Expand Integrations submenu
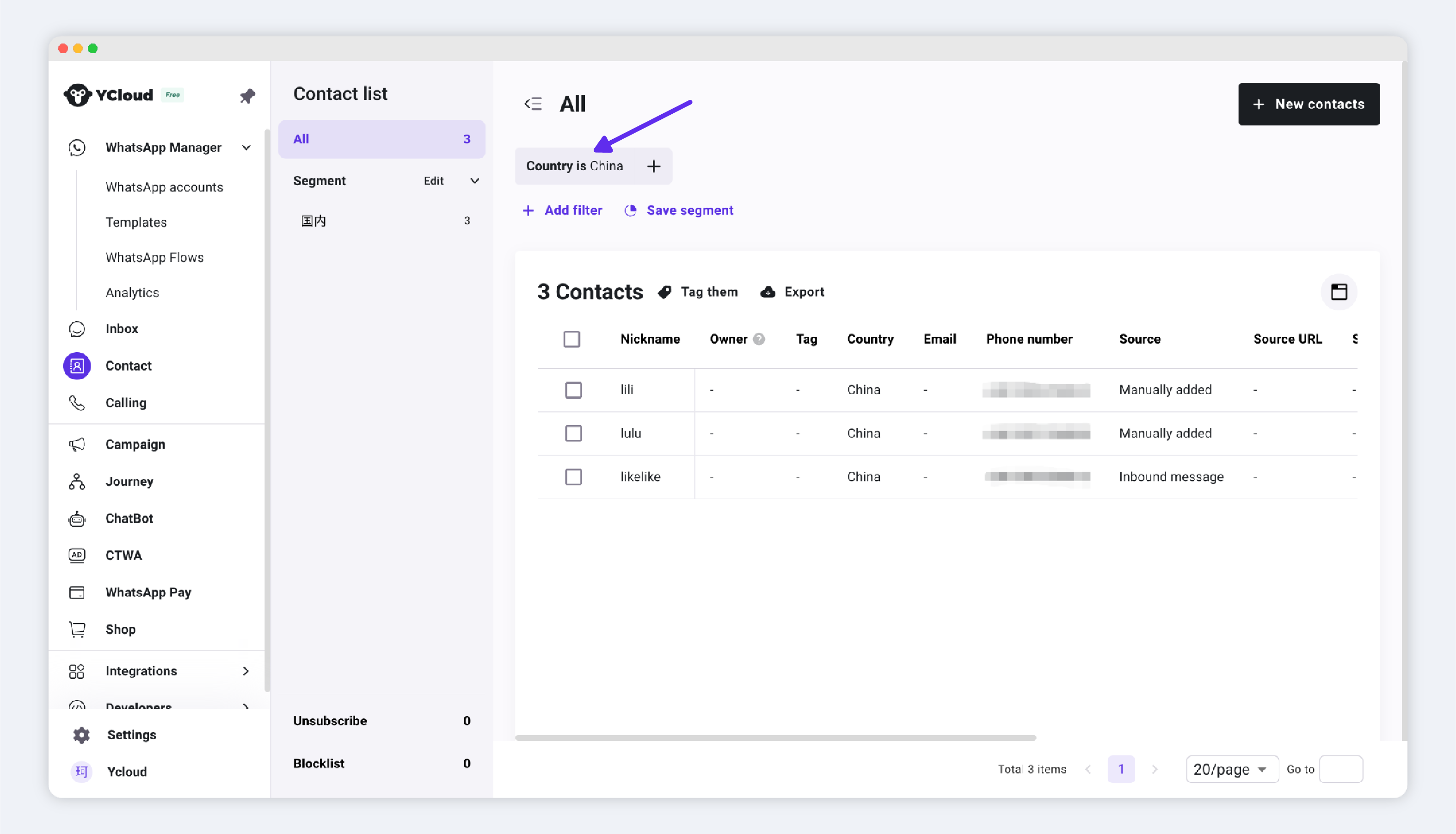1456x834 pixels. click(246, 671)
